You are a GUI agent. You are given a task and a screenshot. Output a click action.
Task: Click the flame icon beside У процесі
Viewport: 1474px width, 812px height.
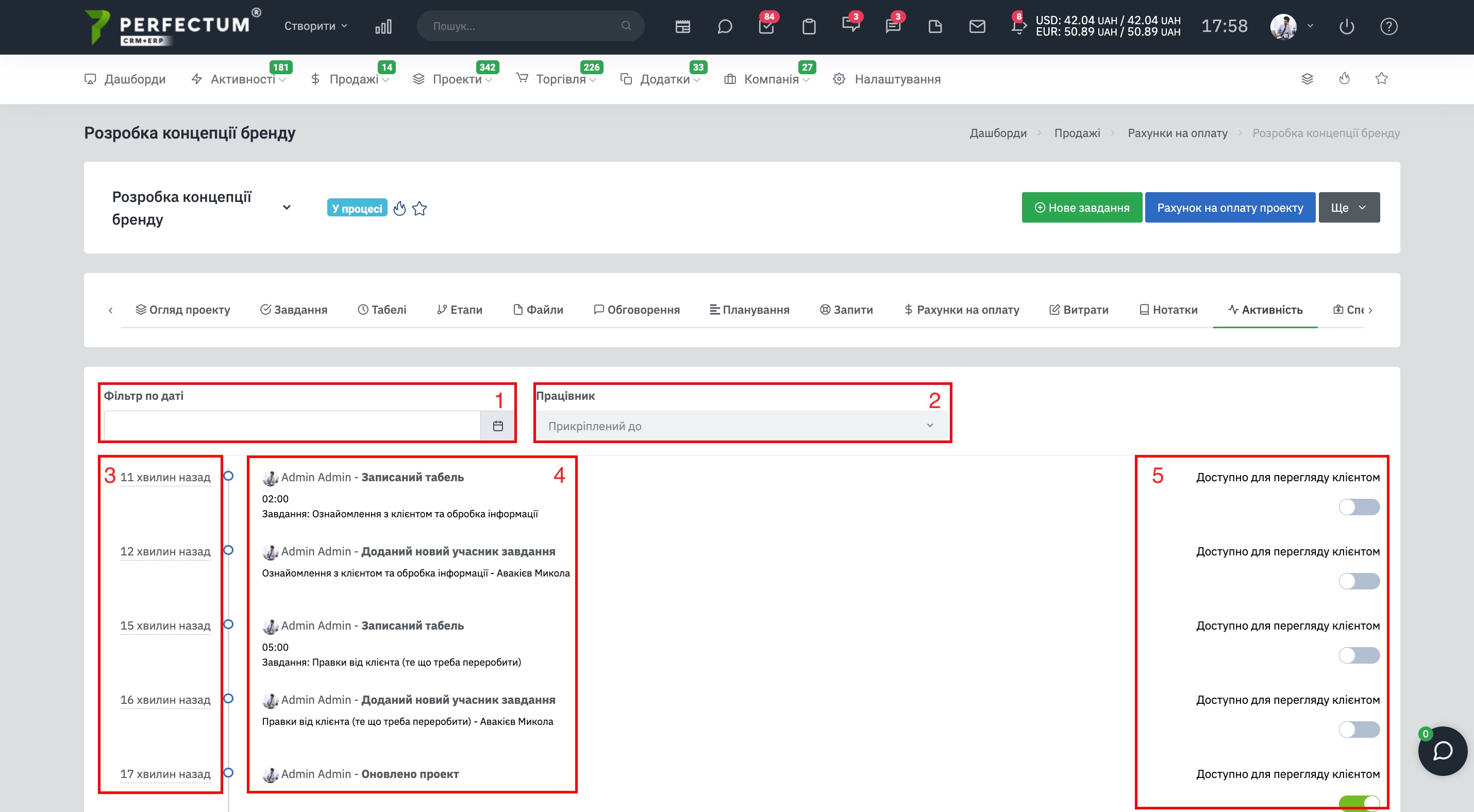coord(399,208)
